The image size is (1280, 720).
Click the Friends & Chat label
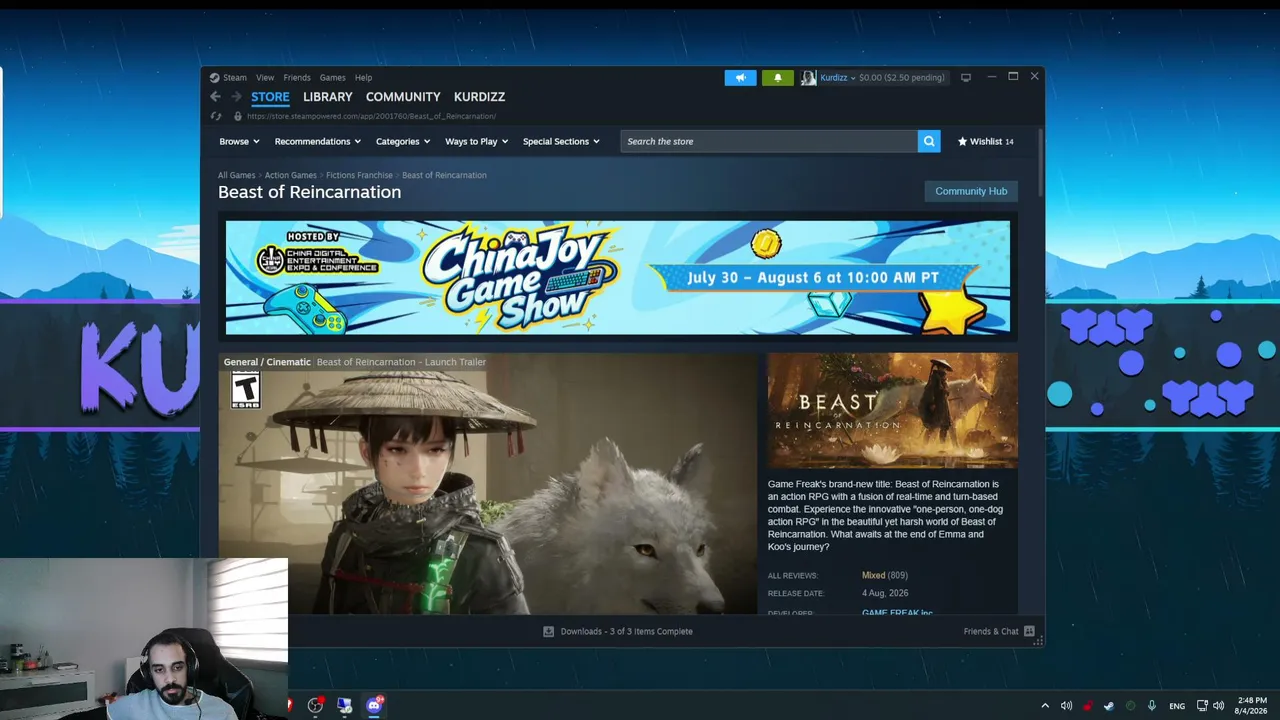tap(991, 631)
